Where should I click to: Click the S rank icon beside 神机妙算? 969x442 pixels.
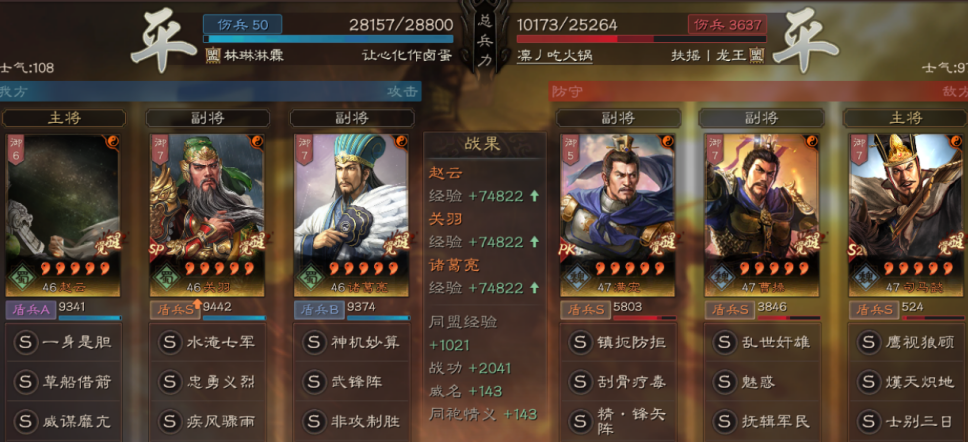(x=313, y=342)
